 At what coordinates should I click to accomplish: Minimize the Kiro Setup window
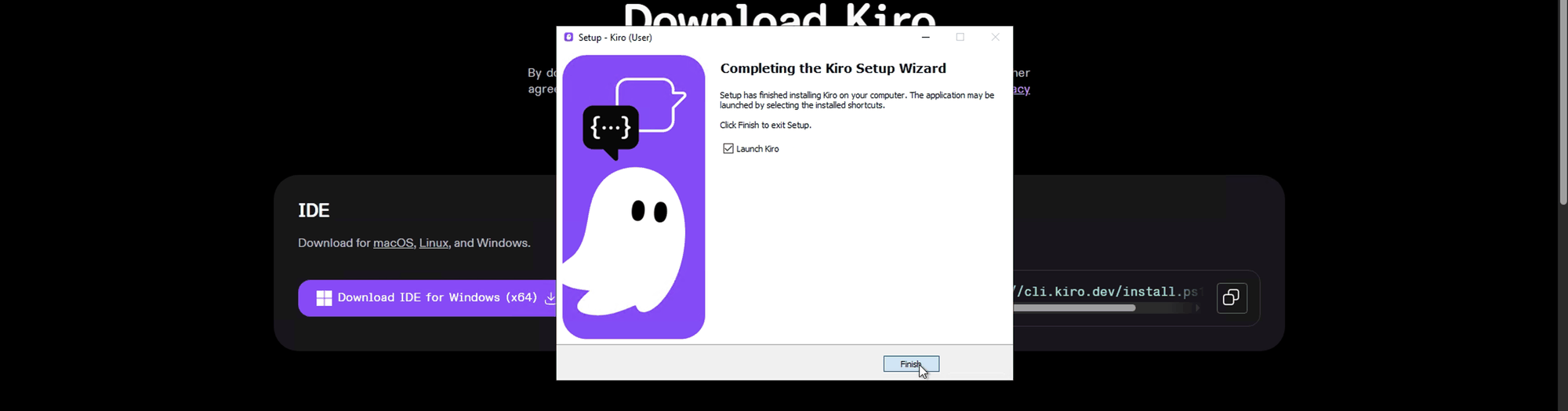926,37
